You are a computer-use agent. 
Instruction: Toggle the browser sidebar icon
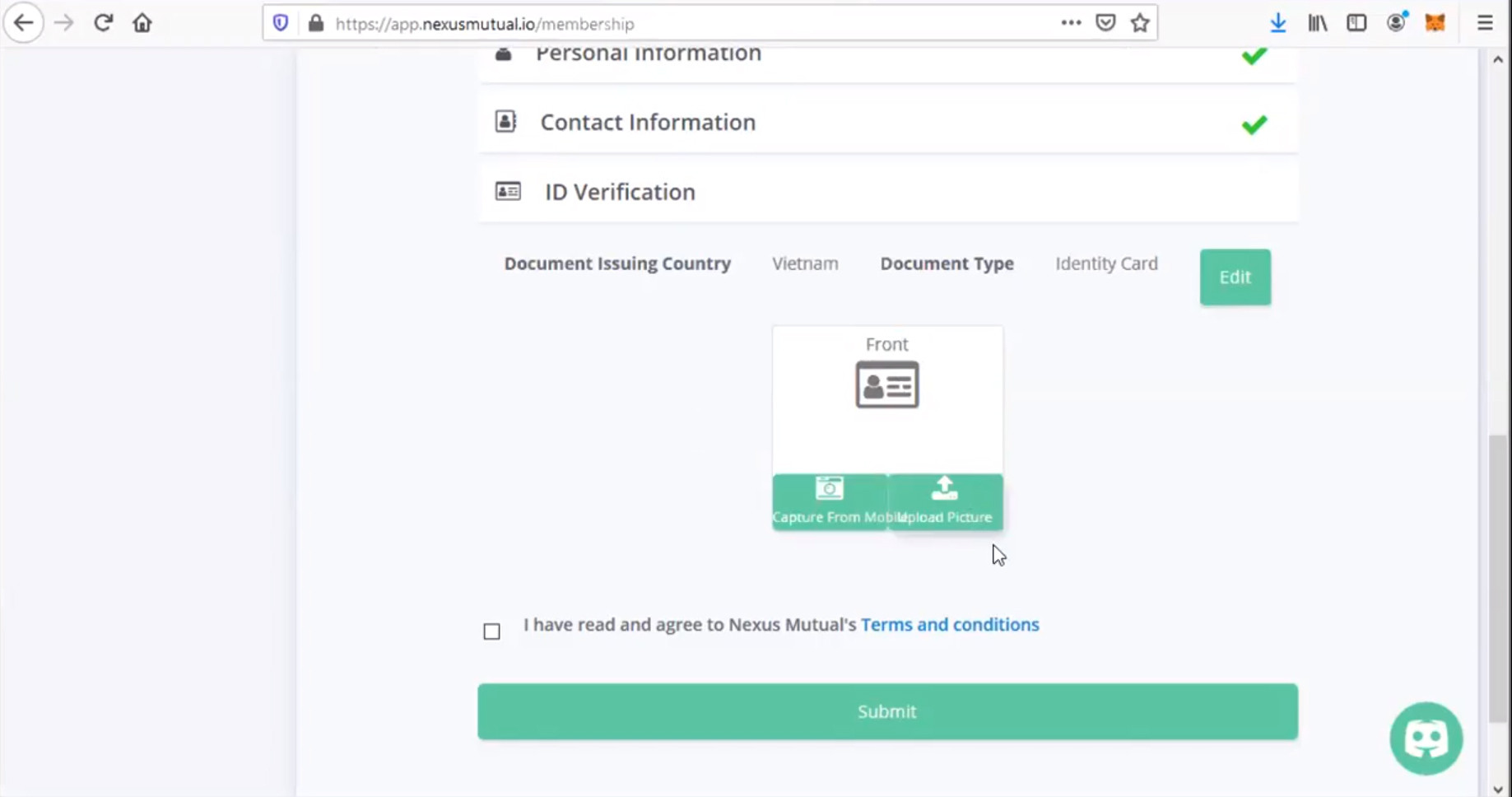click(x=1356, y=23)
